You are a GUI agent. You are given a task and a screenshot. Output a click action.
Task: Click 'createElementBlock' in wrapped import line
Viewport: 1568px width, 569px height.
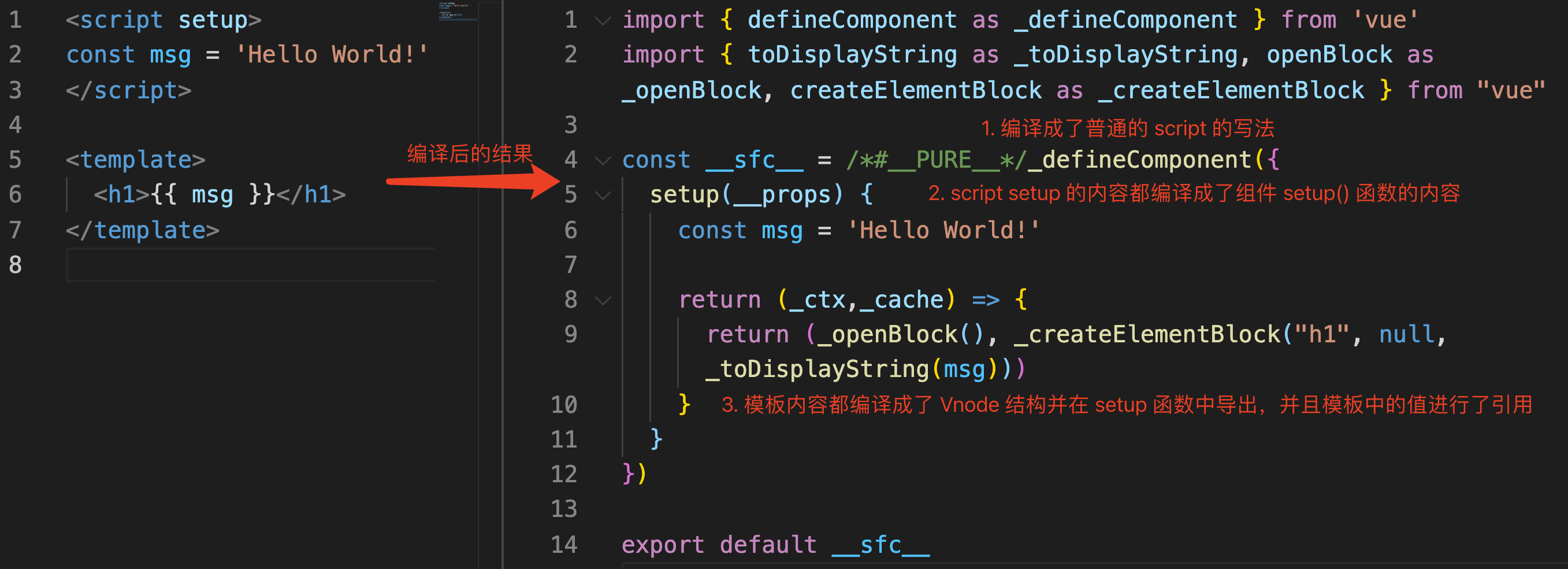(916, 90)
